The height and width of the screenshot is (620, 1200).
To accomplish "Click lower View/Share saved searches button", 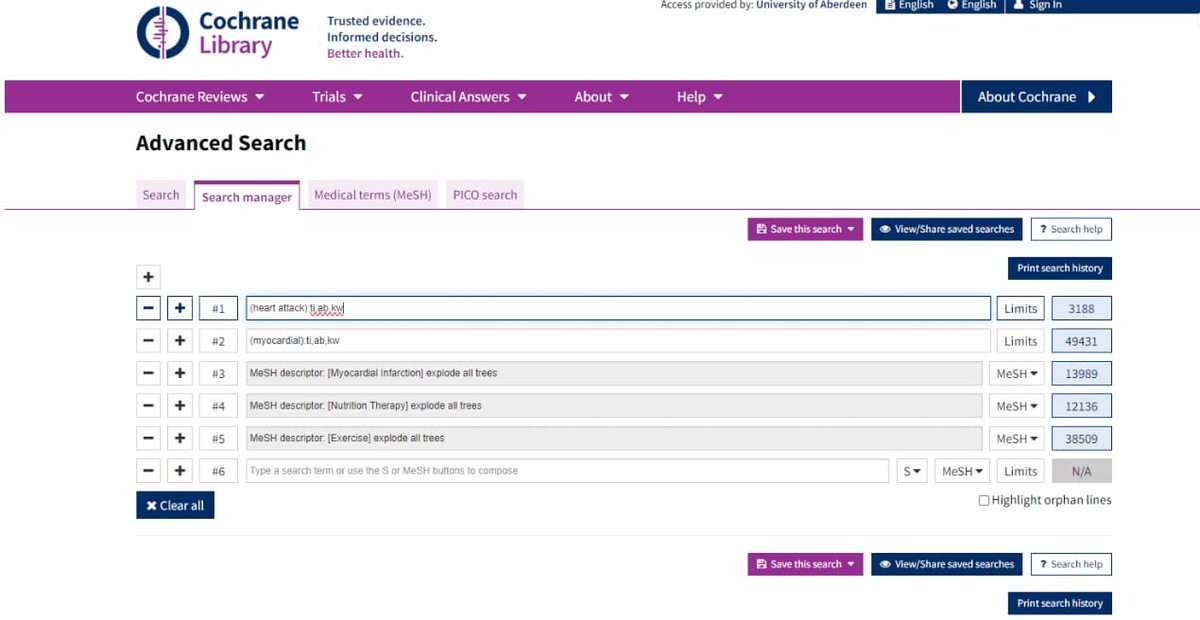I will 947,564.
